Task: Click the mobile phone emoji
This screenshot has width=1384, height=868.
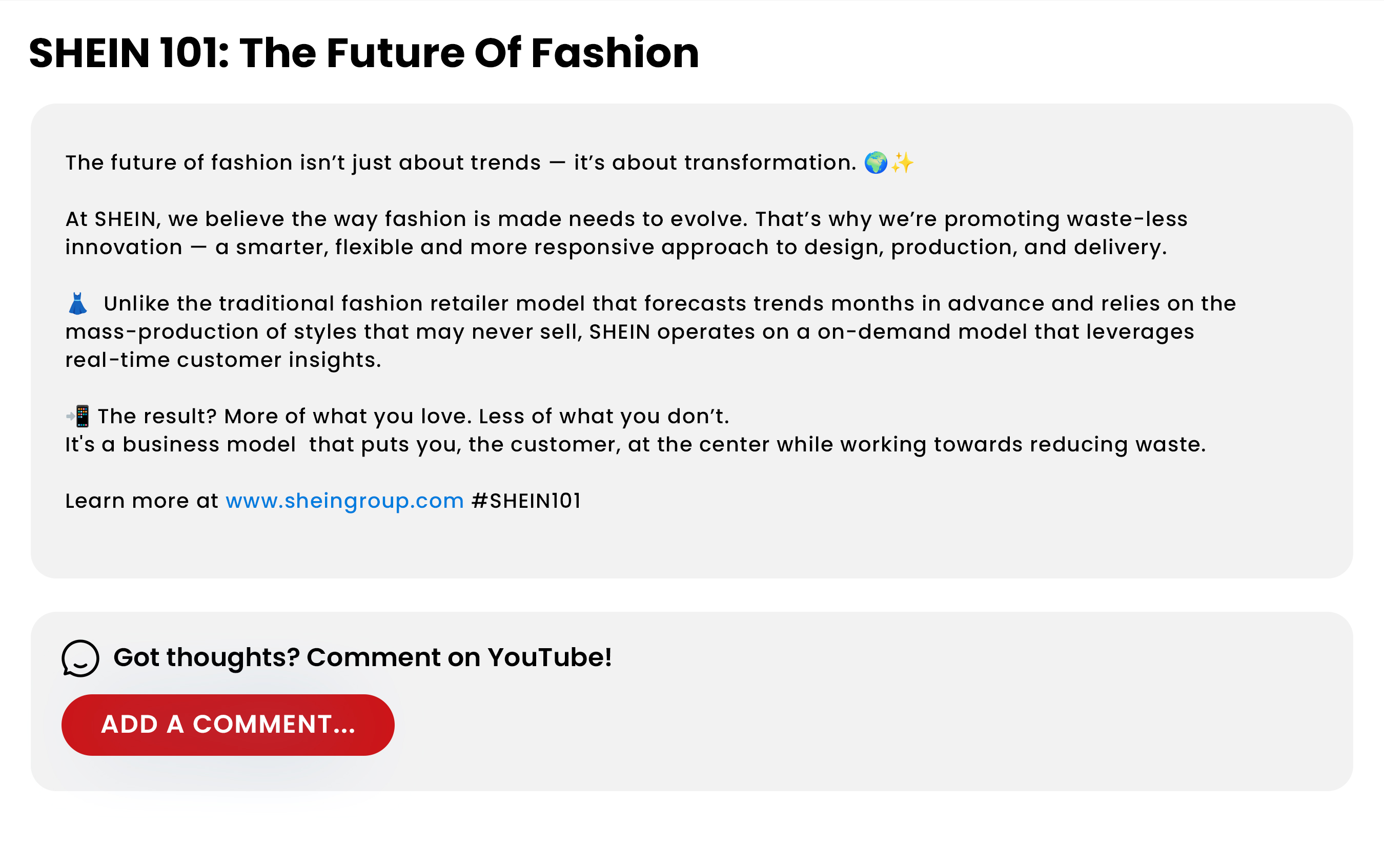Action: point(78,416)
